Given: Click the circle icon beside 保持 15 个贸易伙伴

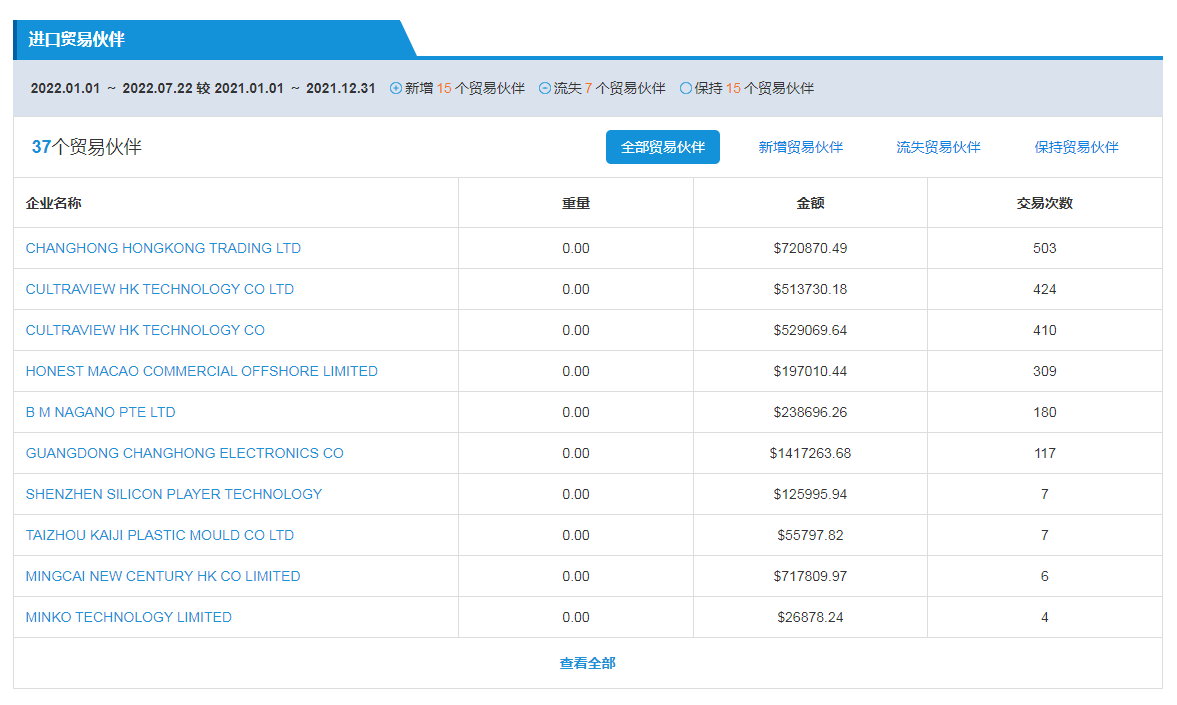Looking at the screenshot, I should tap(685, 89).
